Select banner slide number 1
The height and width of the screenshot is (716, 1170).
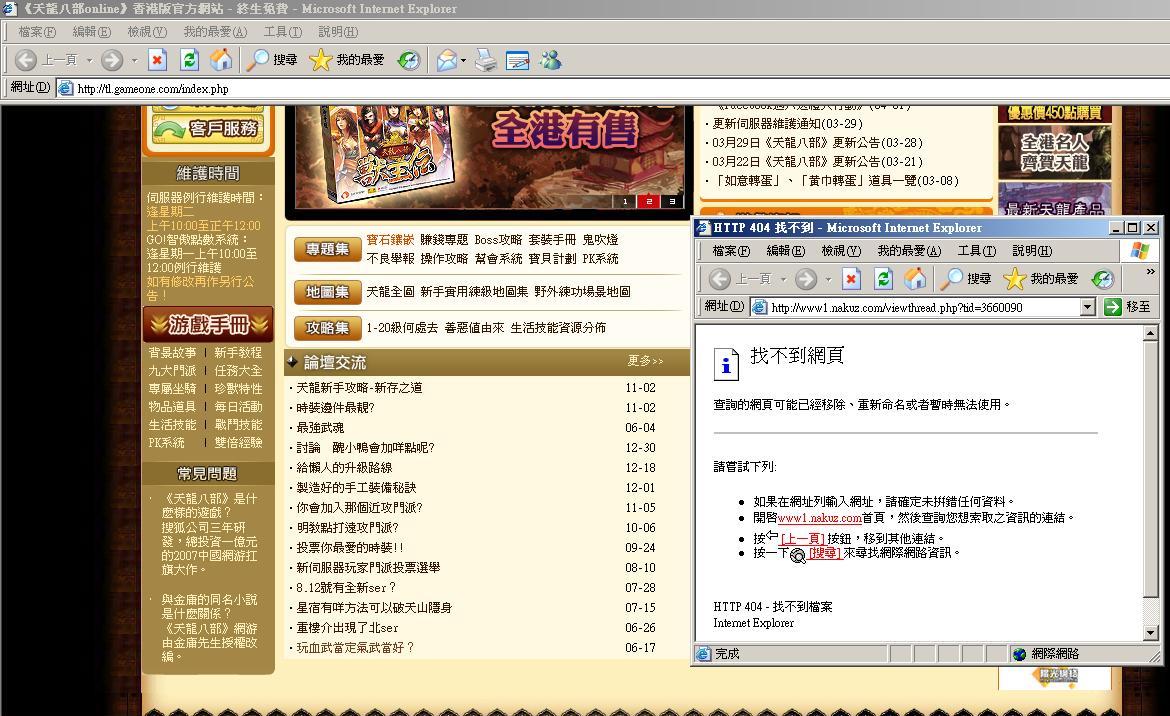[625, 201]
